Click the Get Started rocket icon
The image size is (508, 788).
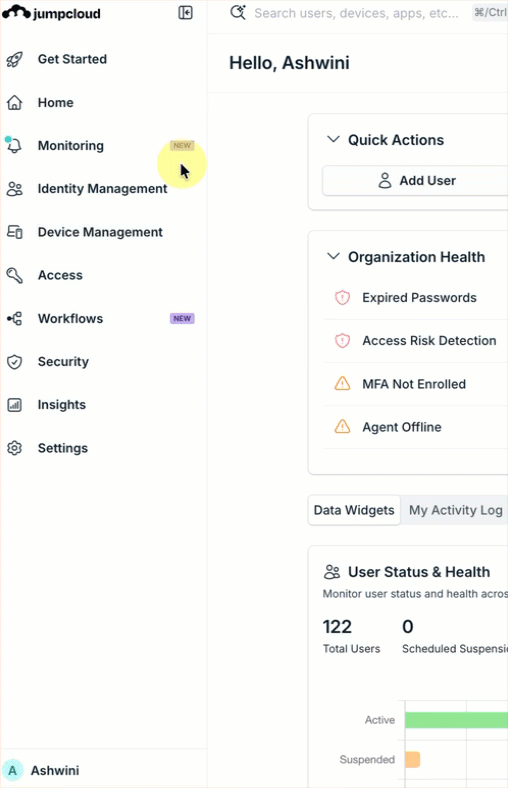pos(14,59)
